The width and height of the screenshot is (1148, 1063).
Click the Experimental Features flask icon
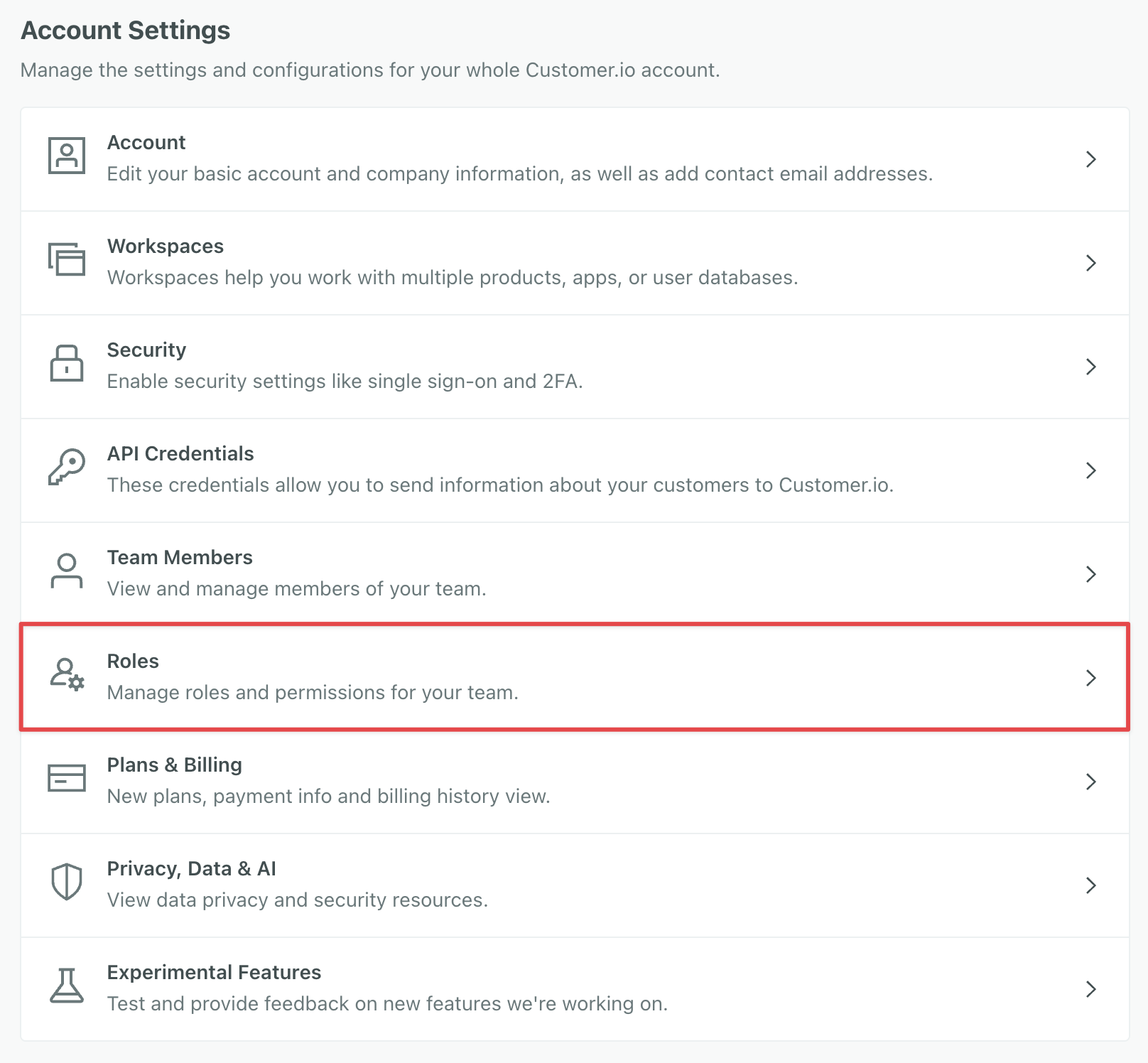point(66,988)
